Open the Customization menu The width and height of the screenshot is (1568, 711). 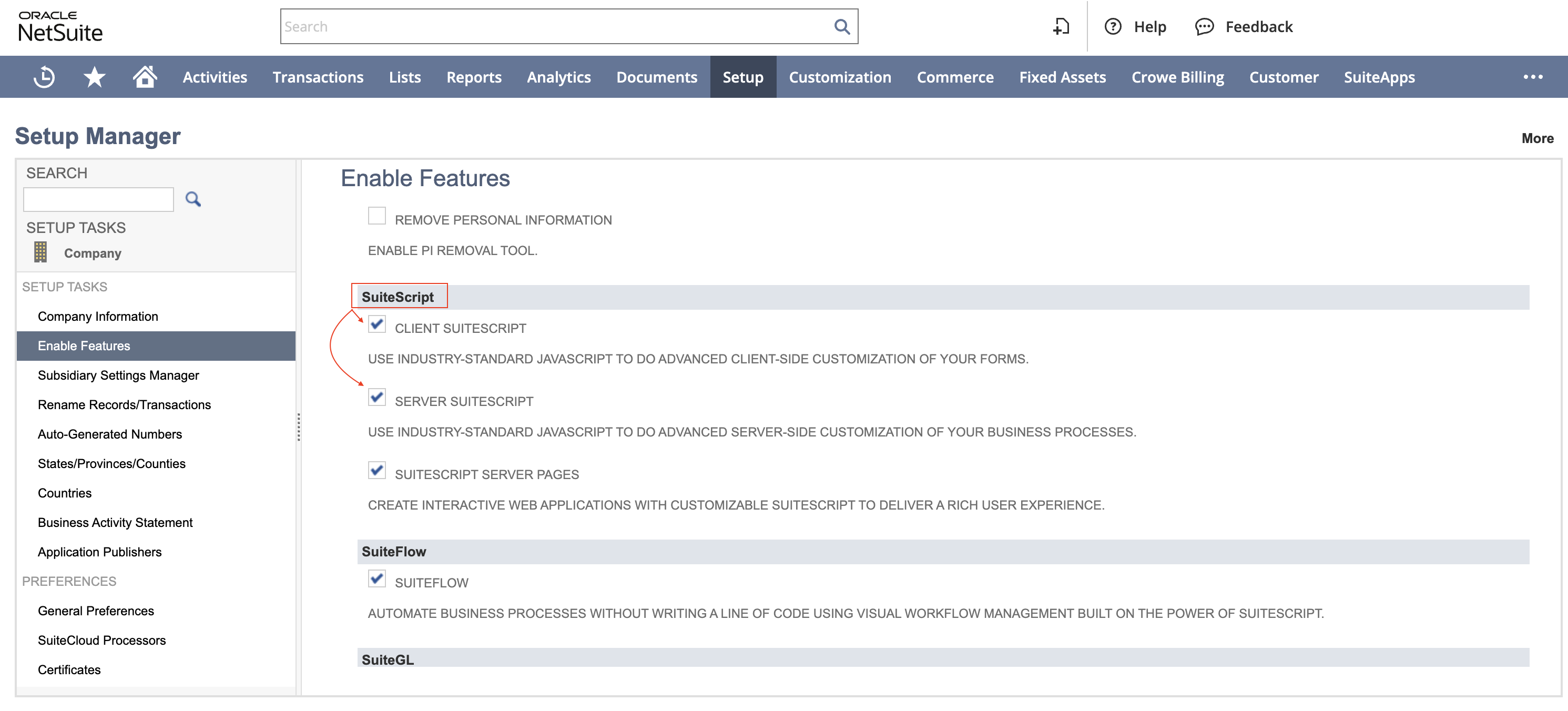[840, 77]
